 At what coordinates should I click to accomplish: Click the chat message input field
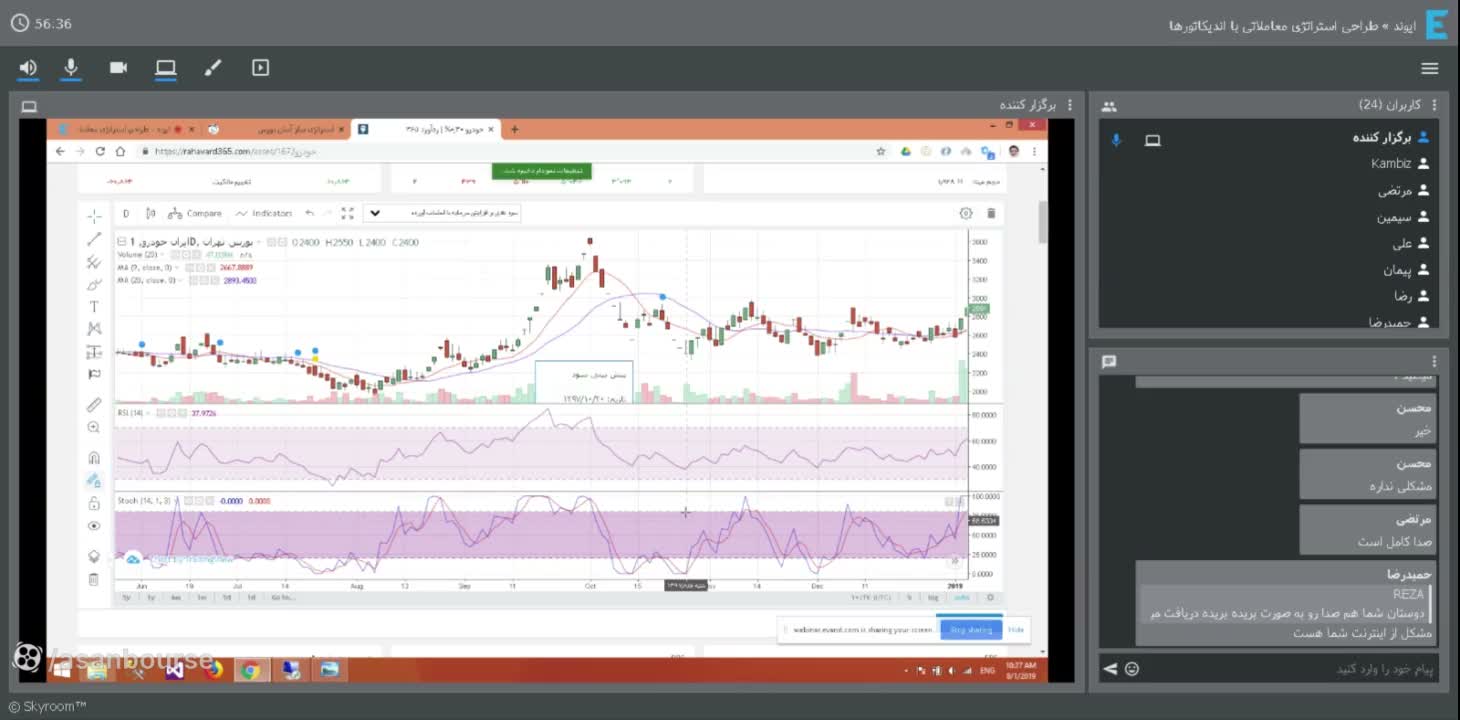coord(1290,669)
